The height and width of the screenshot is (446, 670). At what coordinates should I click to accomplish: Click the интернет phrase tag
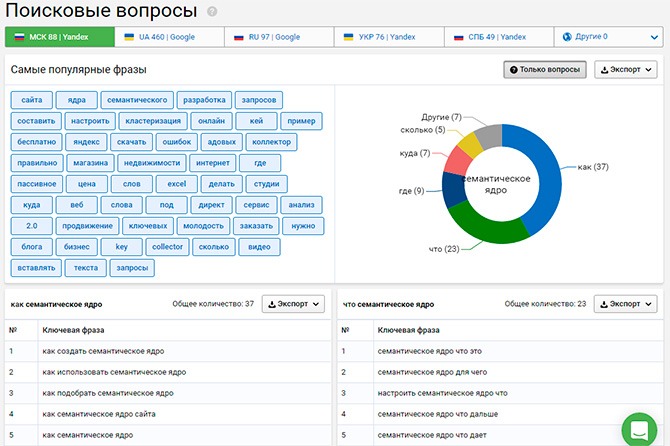(x=213, y=163)
